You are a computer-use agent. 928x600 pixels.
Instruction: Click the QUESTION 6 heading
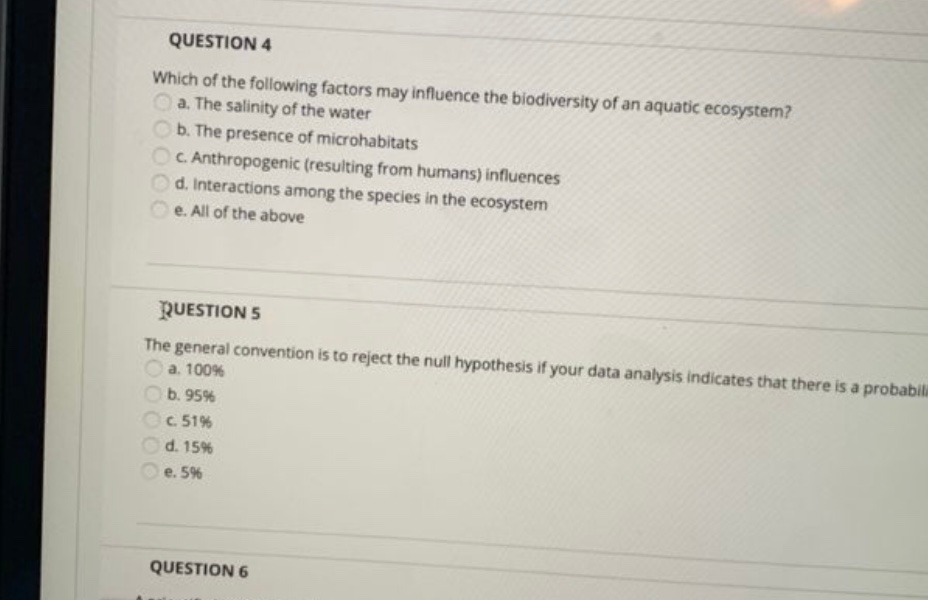(x=199, y=569)
